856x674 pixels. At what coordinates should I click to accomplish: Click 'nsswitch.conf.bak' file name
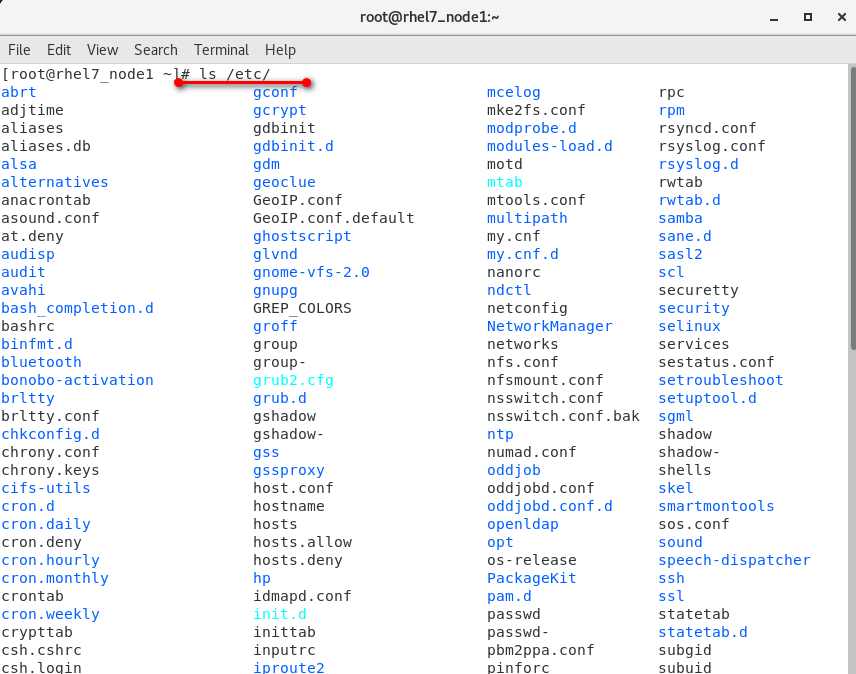563,416
